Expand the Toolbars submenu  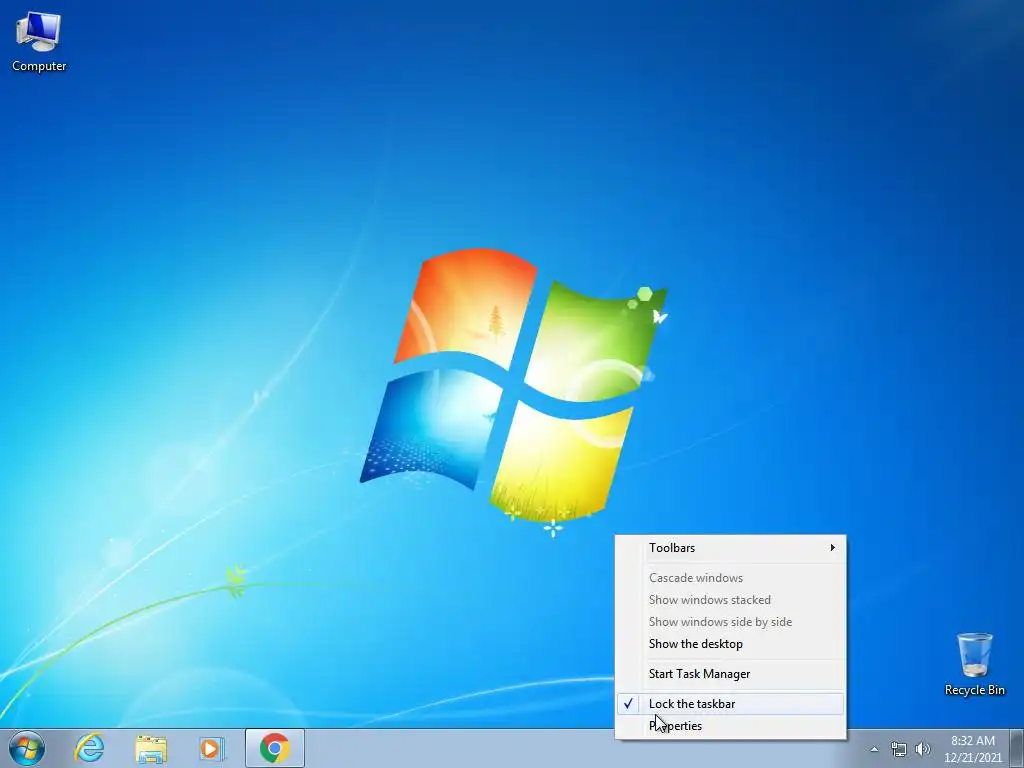730,548
